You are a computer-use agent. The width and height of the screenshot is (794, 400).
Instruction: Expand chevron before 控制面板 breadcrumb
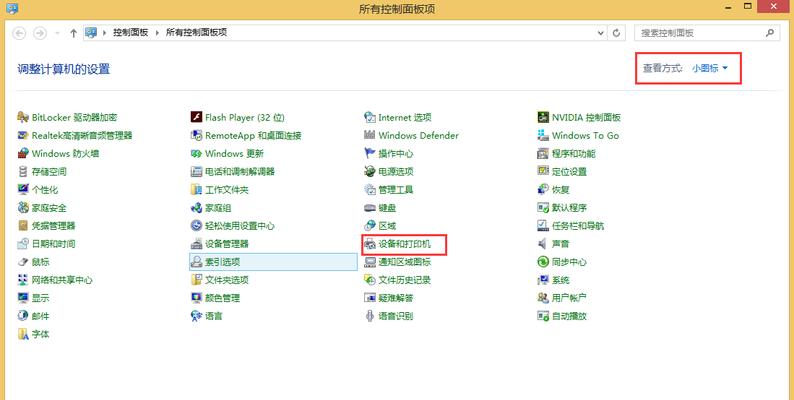104,32
